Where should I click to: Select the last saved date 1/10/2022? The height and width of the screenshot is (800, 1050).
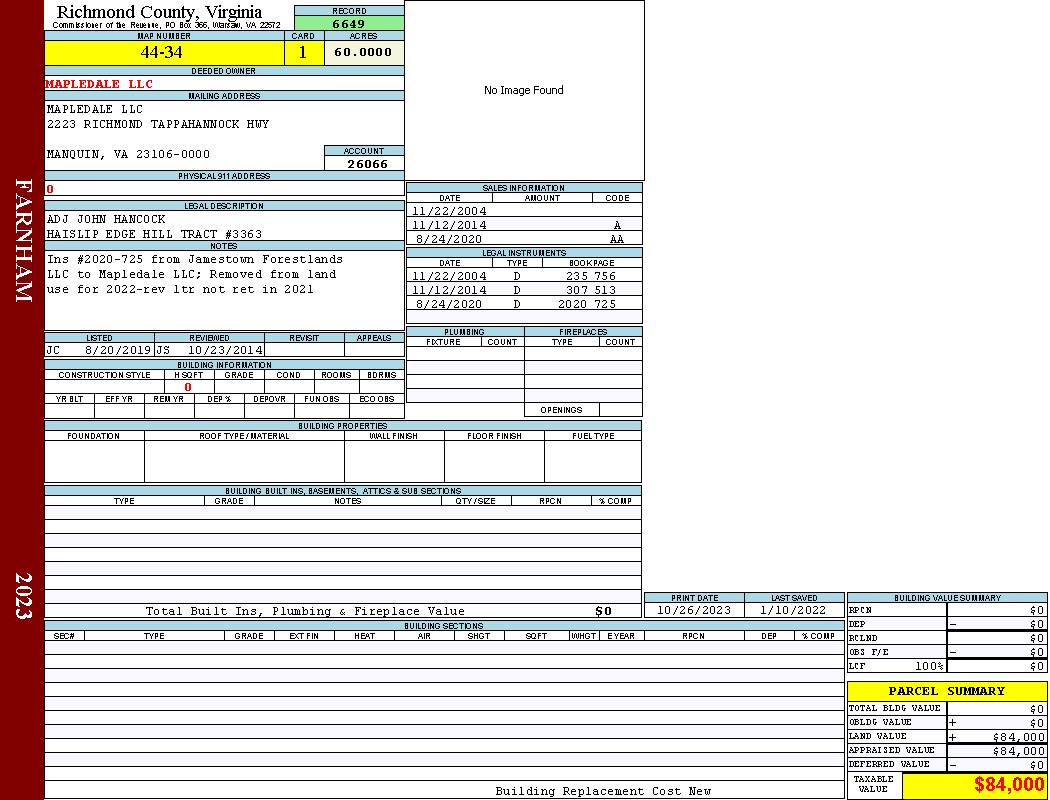tap(793, 610)
